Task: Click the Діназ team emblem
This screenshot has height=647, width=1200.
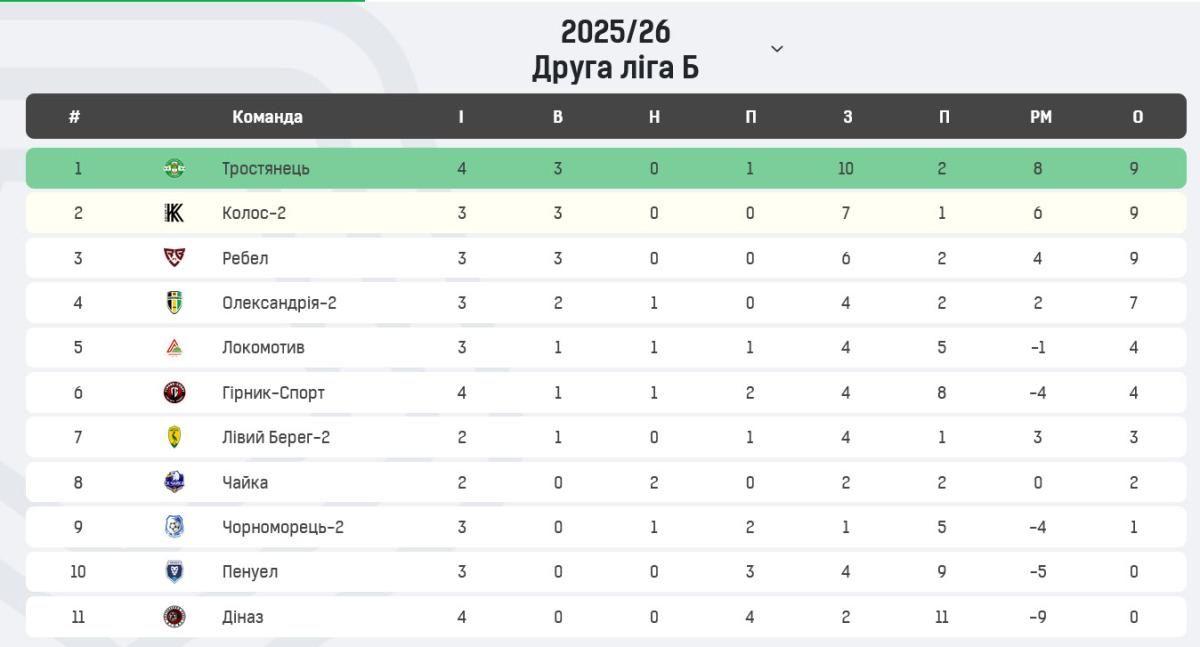Action: pos(174,617)
